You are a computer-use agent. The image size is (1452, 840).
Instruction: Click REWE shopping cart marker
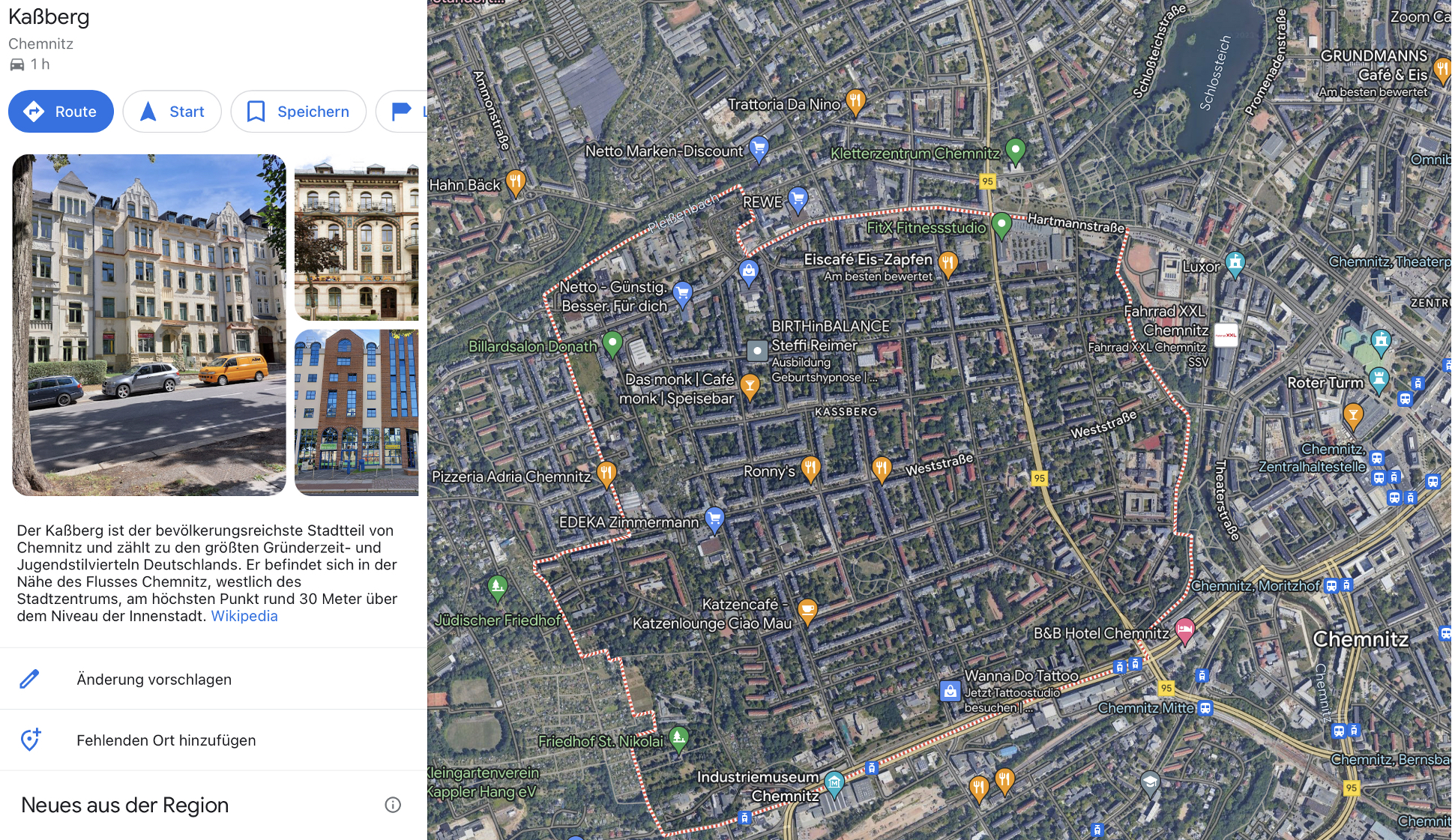pyautogui.click(x=798, y=199)
